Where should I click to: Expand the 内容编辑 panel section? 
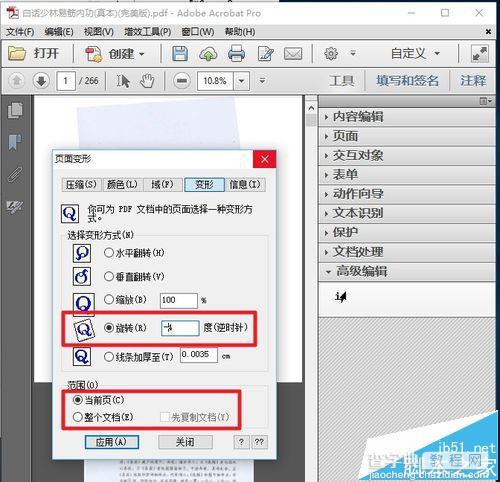click(406, 117)
